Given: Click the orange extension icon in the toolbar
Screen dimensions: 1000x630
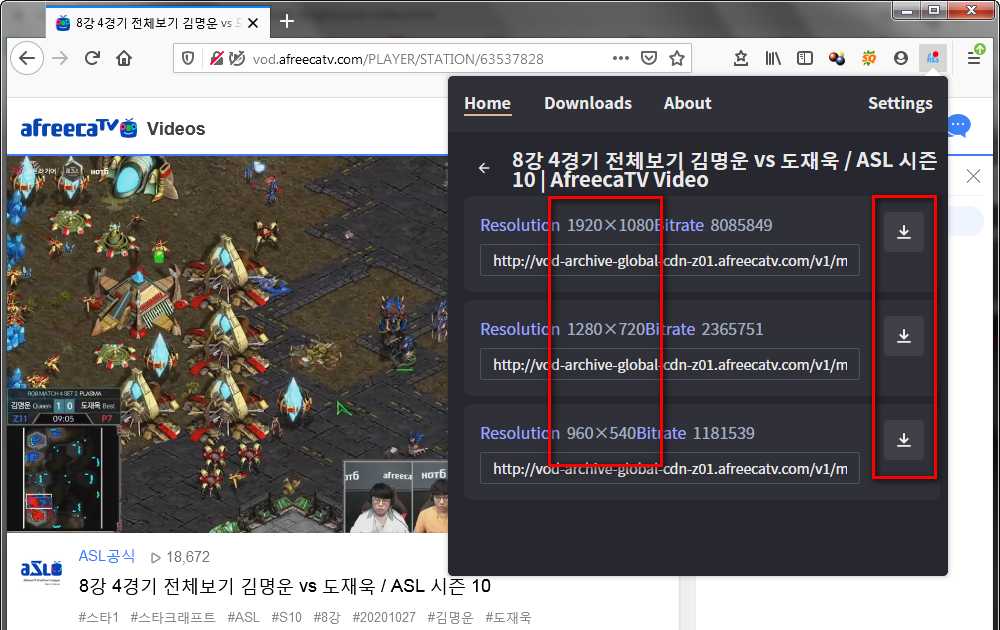Looking at the screenshot, I should click(x=869, y=59).
